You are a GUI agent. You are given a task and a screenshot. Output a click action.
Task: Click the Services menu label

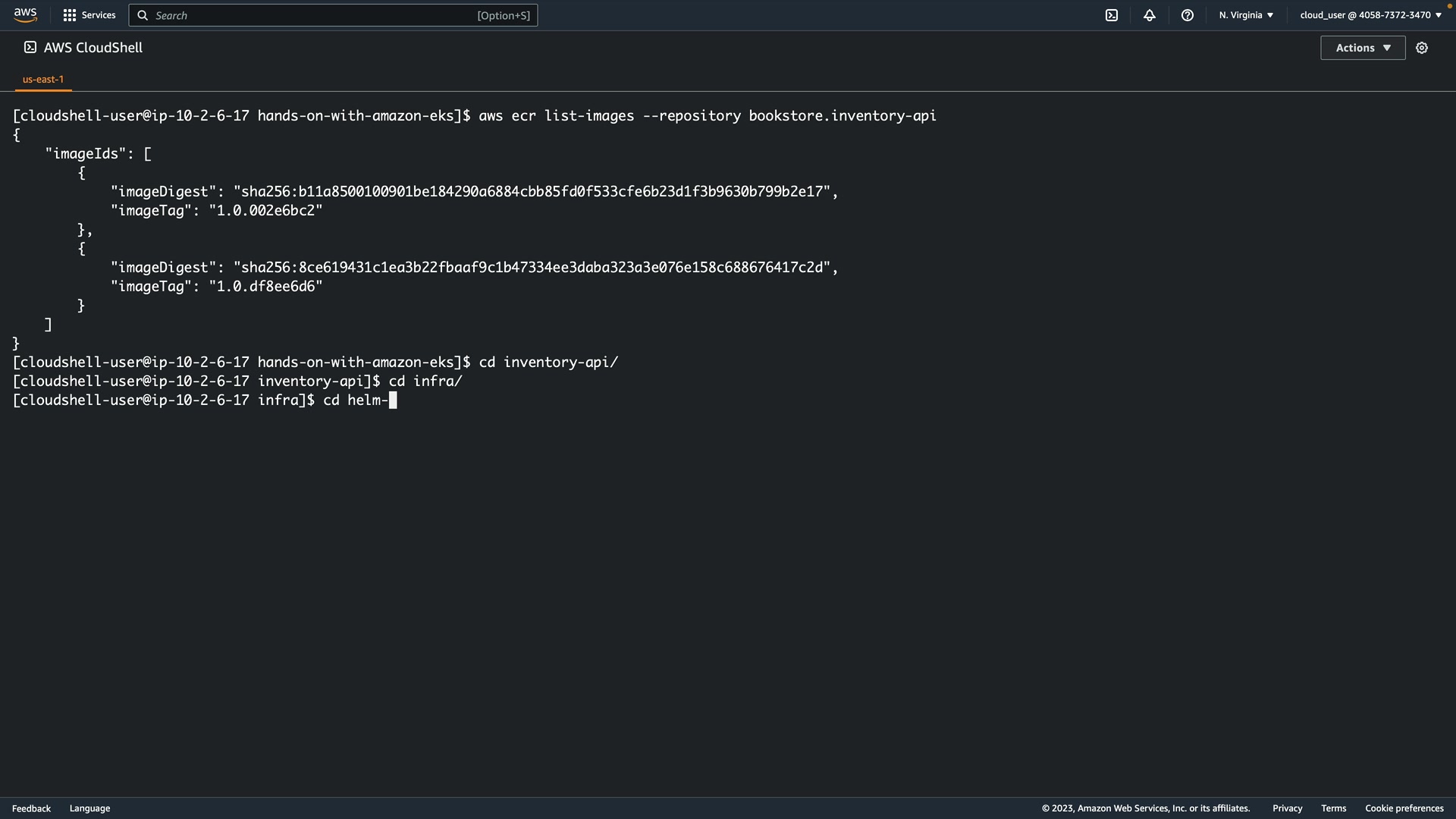pyautogui.click(x=99, y=15)
